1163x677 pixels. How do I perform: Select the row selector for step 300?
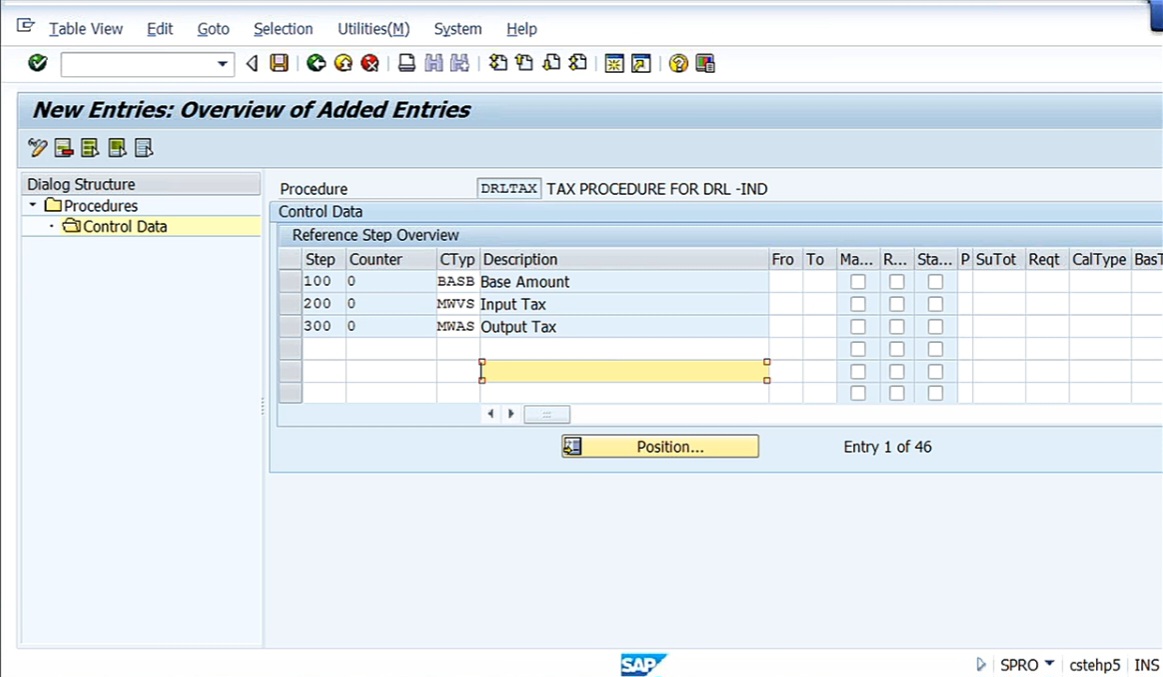[290, 326]
